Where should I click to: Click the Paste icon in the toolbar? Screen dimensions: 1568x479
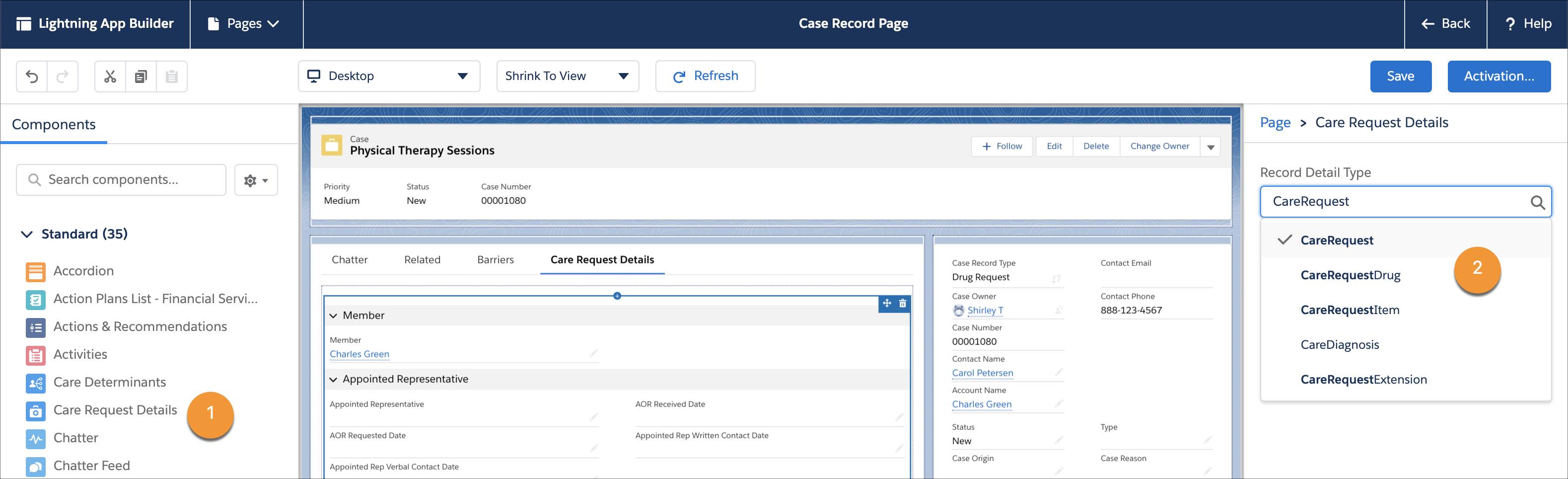pyautogui.click(x=172, y=76)
